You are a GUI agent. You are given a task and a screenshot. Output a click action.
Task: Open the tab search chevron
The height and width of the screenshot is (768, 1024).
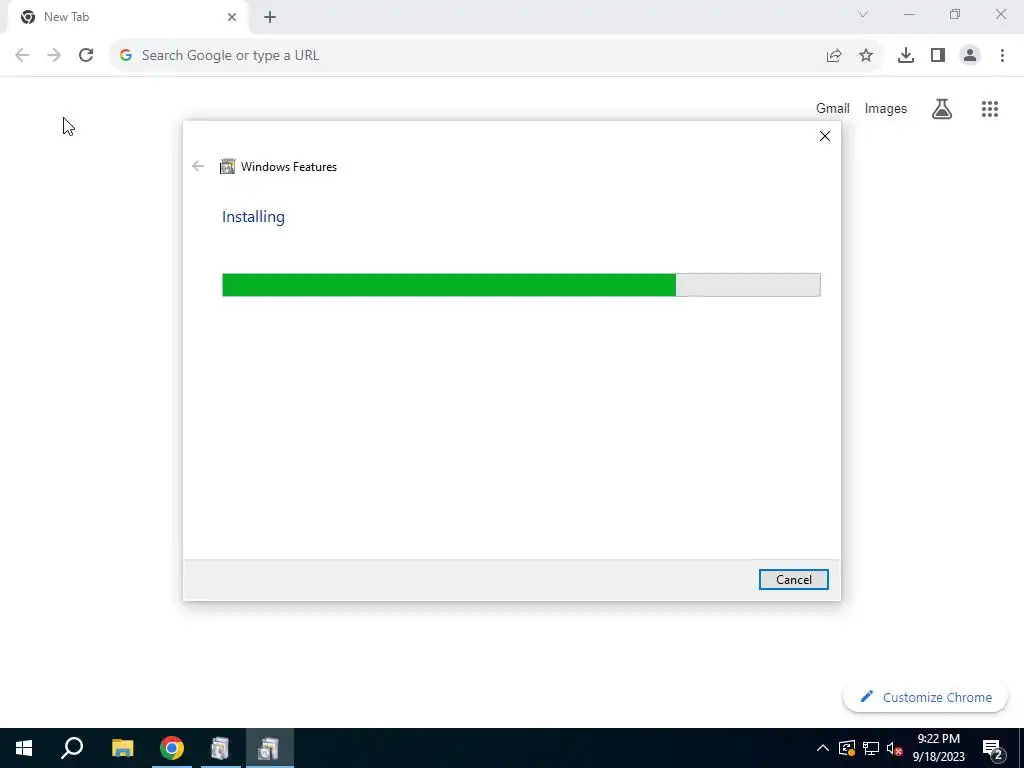863,14
